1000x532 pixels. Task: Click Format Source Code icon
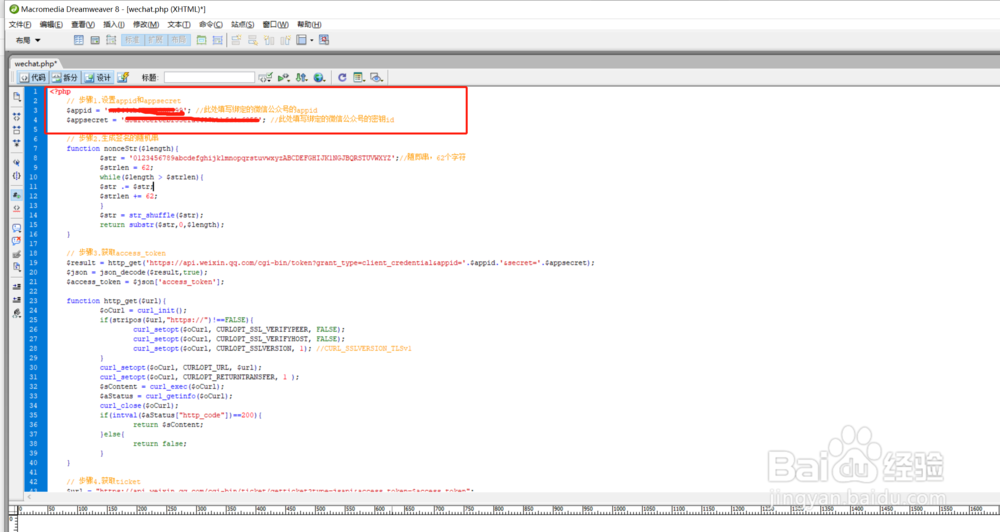coord(17,313)
